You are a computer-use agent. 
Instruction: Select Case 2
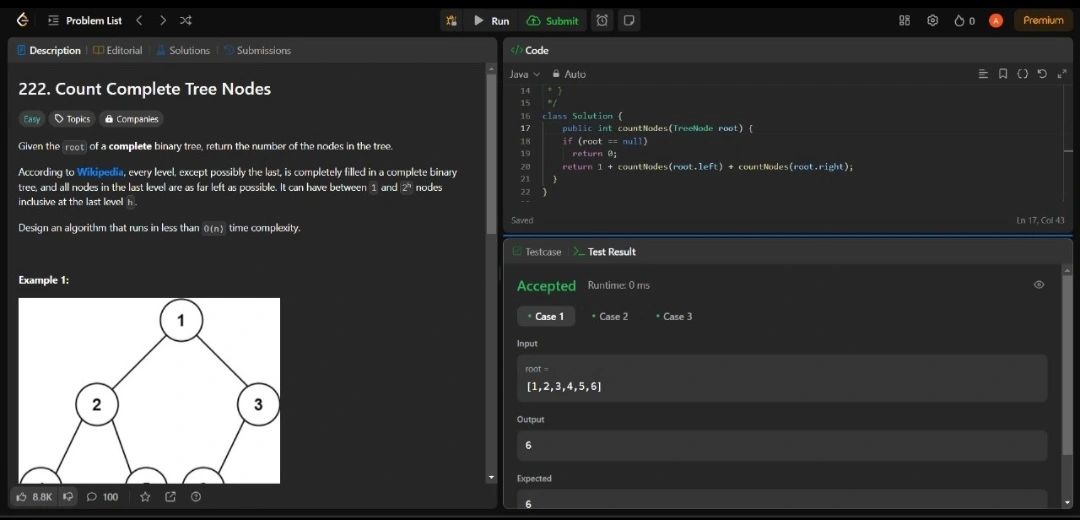point(610,316)
